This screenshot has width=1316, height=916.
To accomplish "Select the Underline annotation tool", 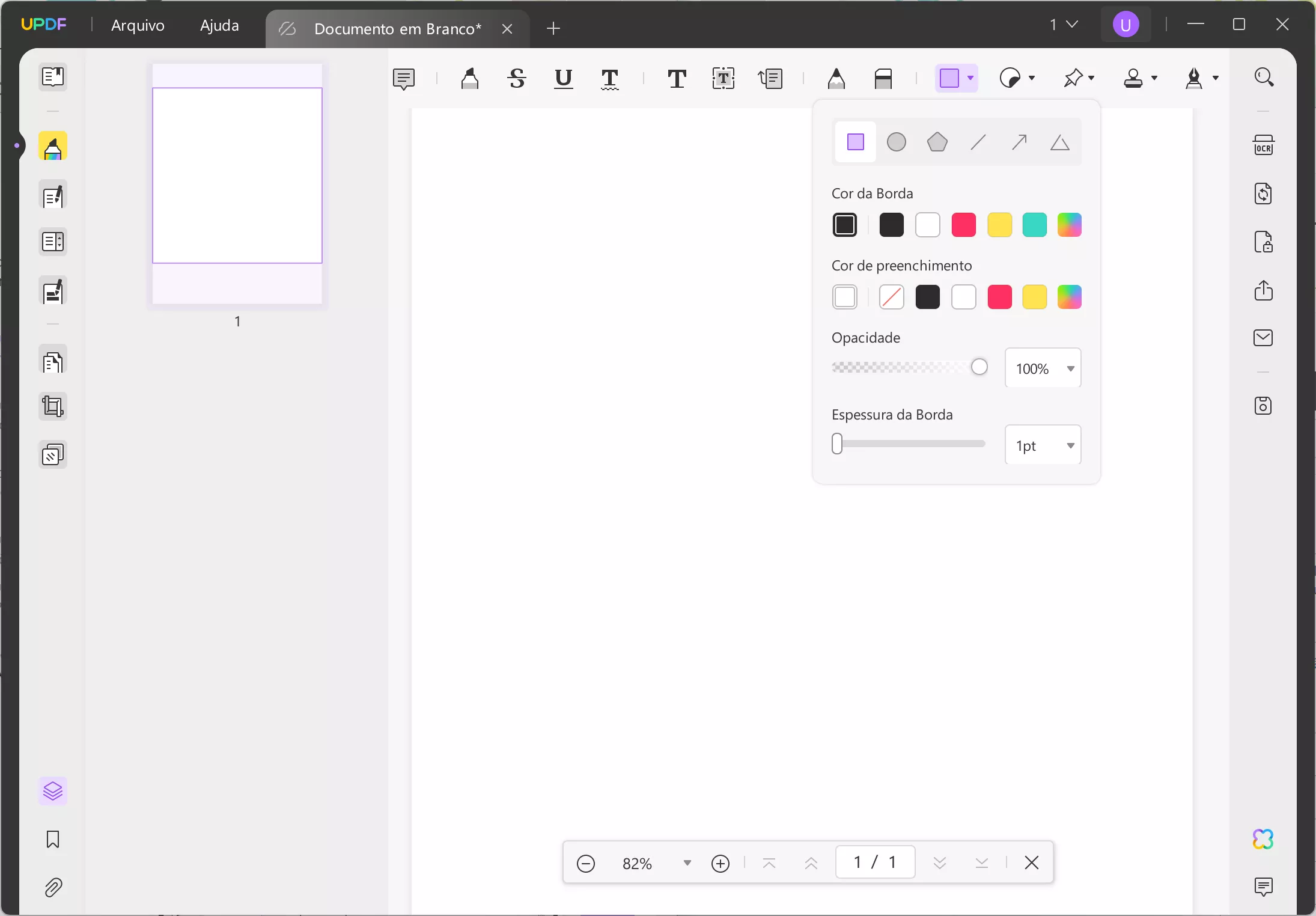I will click(x=562, y=79).
